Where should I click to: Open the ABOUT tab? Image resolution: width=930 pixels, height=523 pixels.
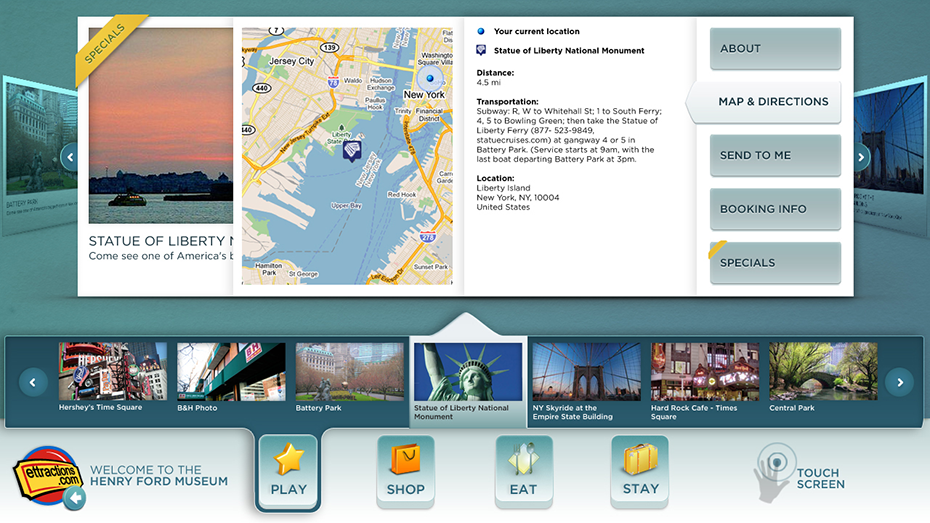pyautogui.click(x=775, y=49)
